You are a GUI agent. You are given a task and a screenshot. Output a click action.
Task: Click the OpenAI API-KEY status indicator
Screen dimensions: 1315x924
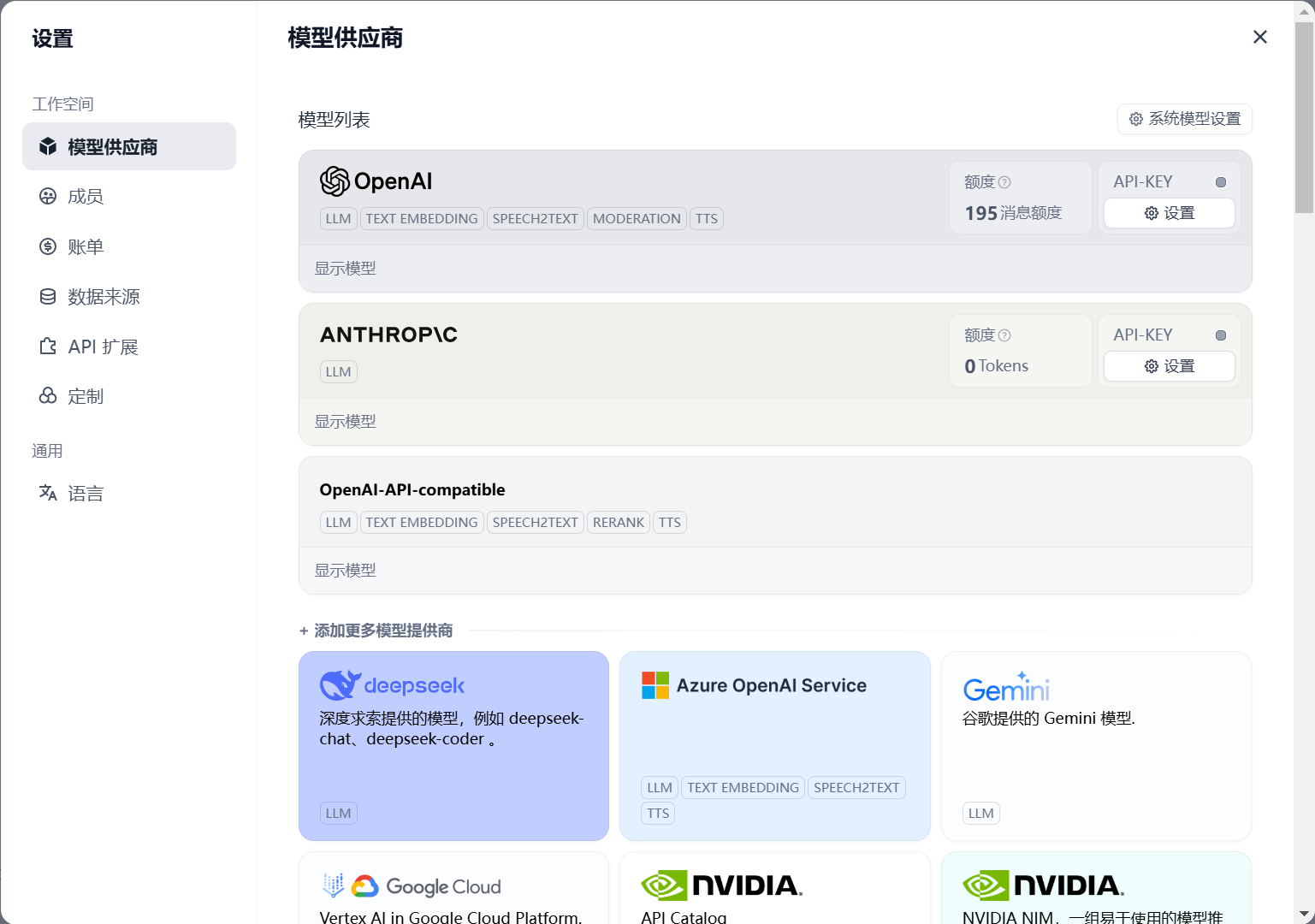coord(1221,182)
